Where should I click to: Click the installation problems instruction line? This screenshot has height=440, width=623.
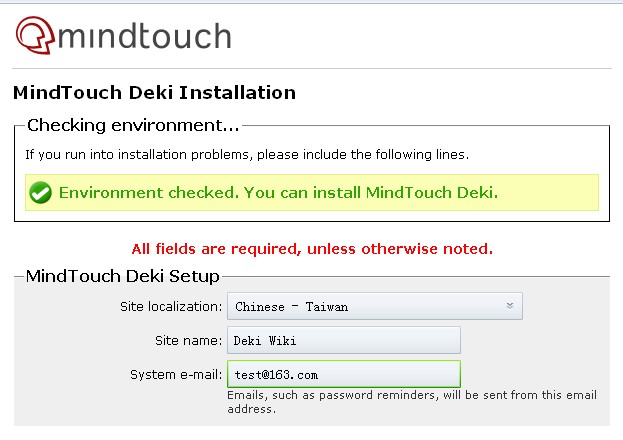click(247, 154)
